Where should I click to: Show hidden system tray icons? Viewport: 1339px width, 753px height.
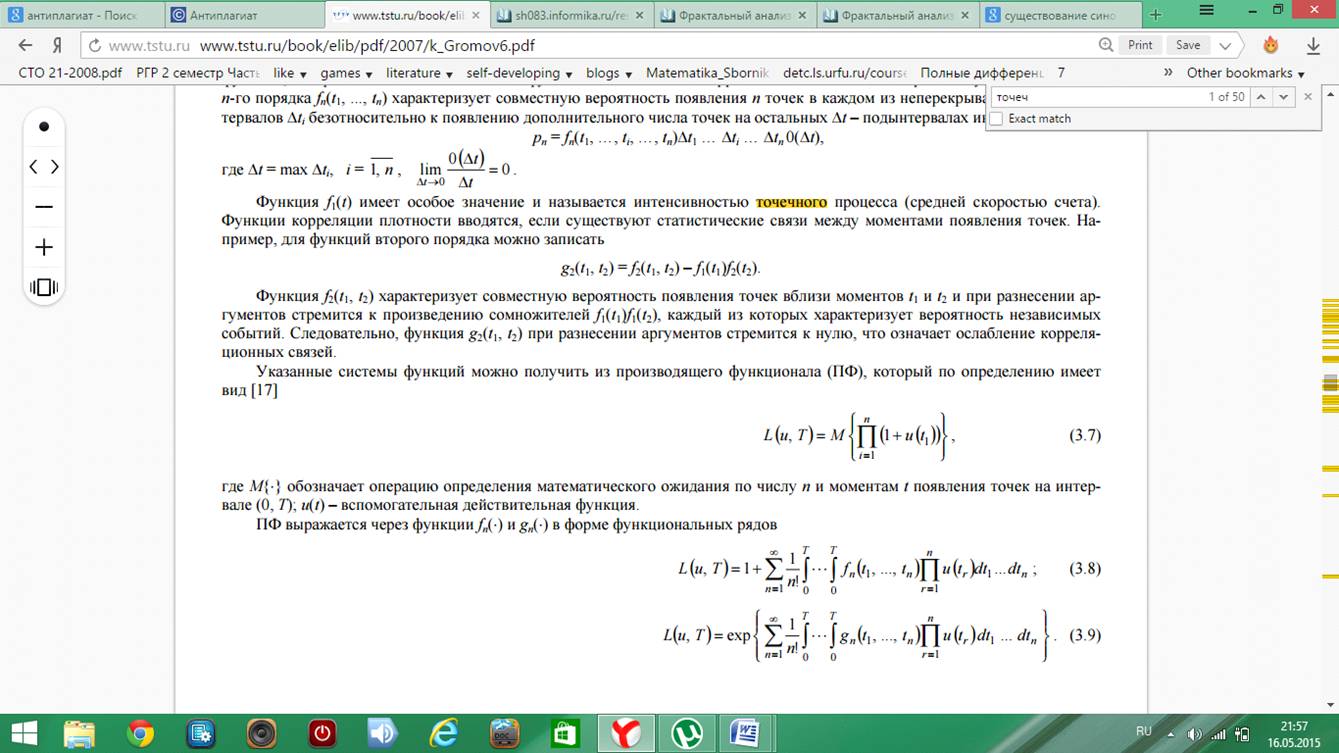click(x=1172, y=733)
